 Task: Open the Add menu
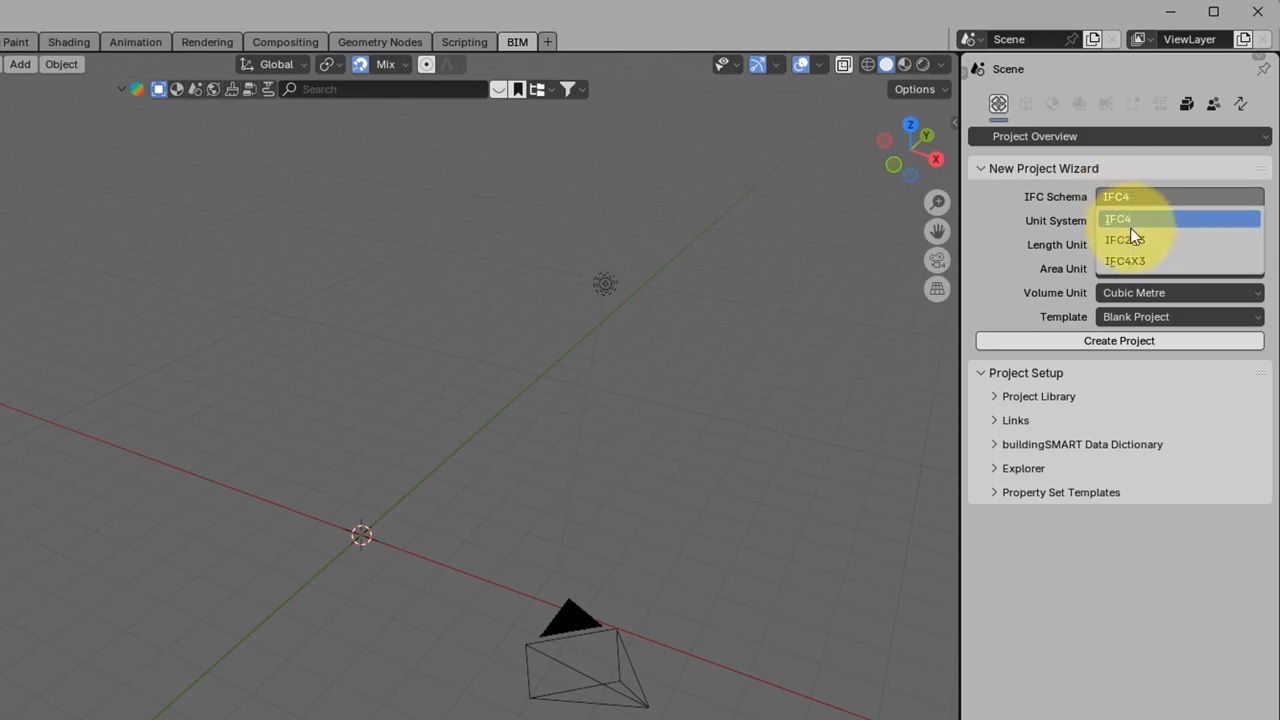point(20,64)
